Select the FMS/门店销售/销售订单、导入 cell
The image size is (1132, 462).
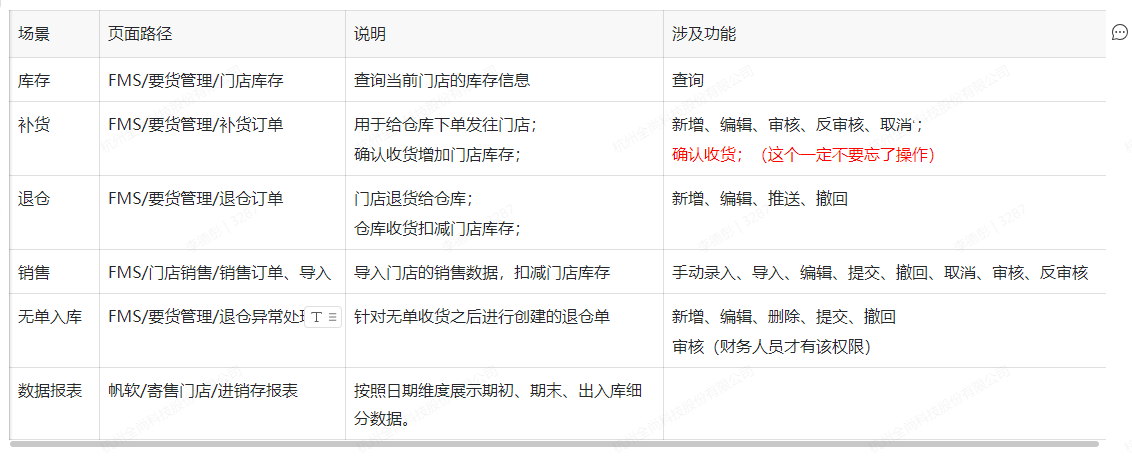tap(219, 272)
